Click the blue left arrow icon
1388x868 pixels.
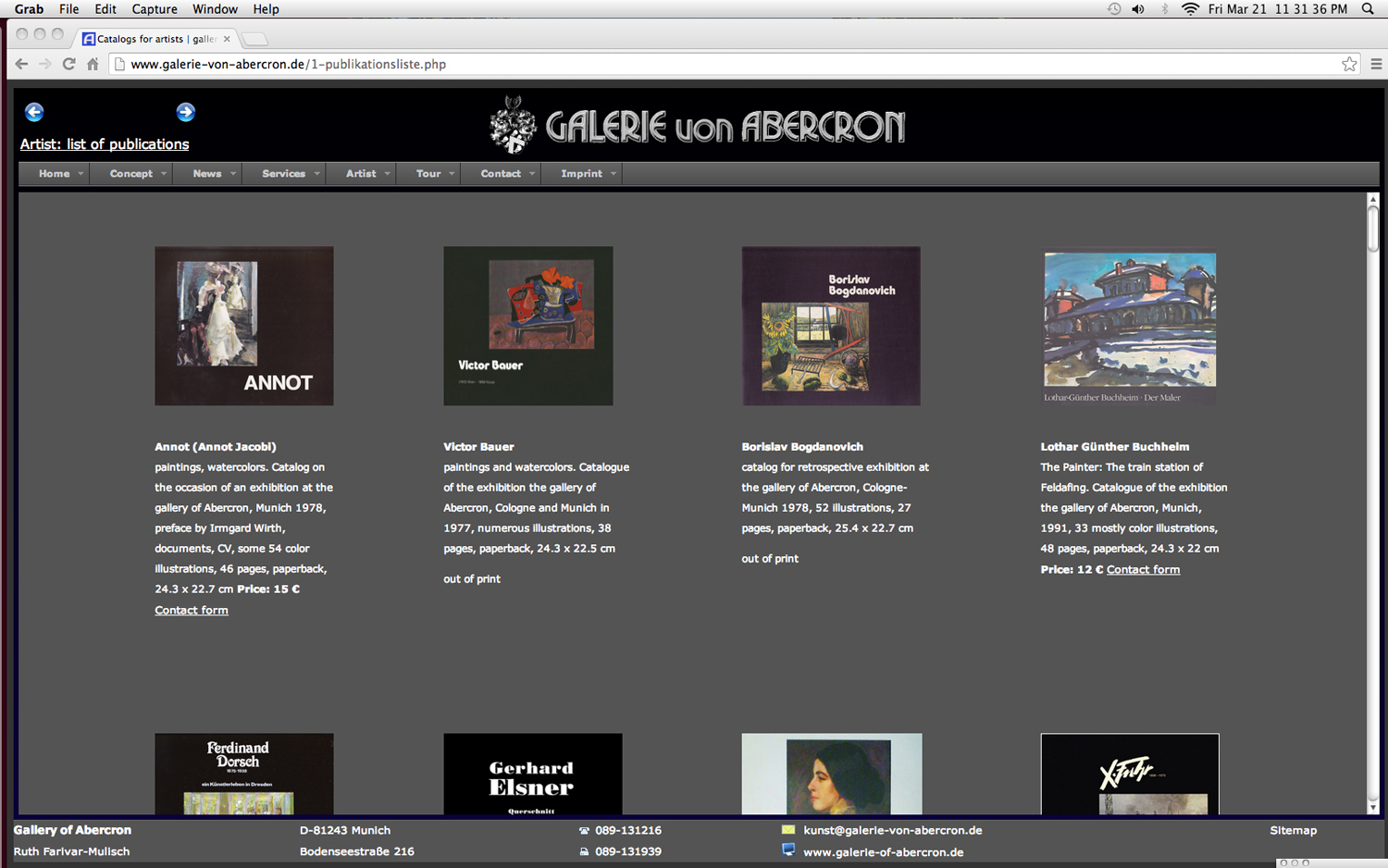[x=34, y=112]
